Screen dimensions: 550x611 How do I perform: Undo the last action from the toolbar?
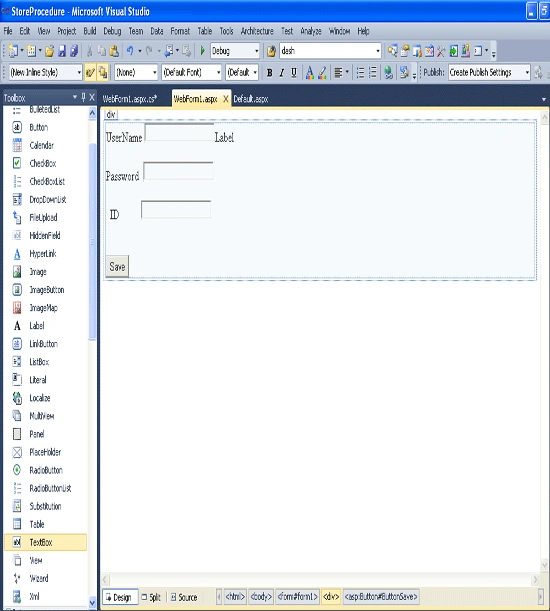(130, 51)
